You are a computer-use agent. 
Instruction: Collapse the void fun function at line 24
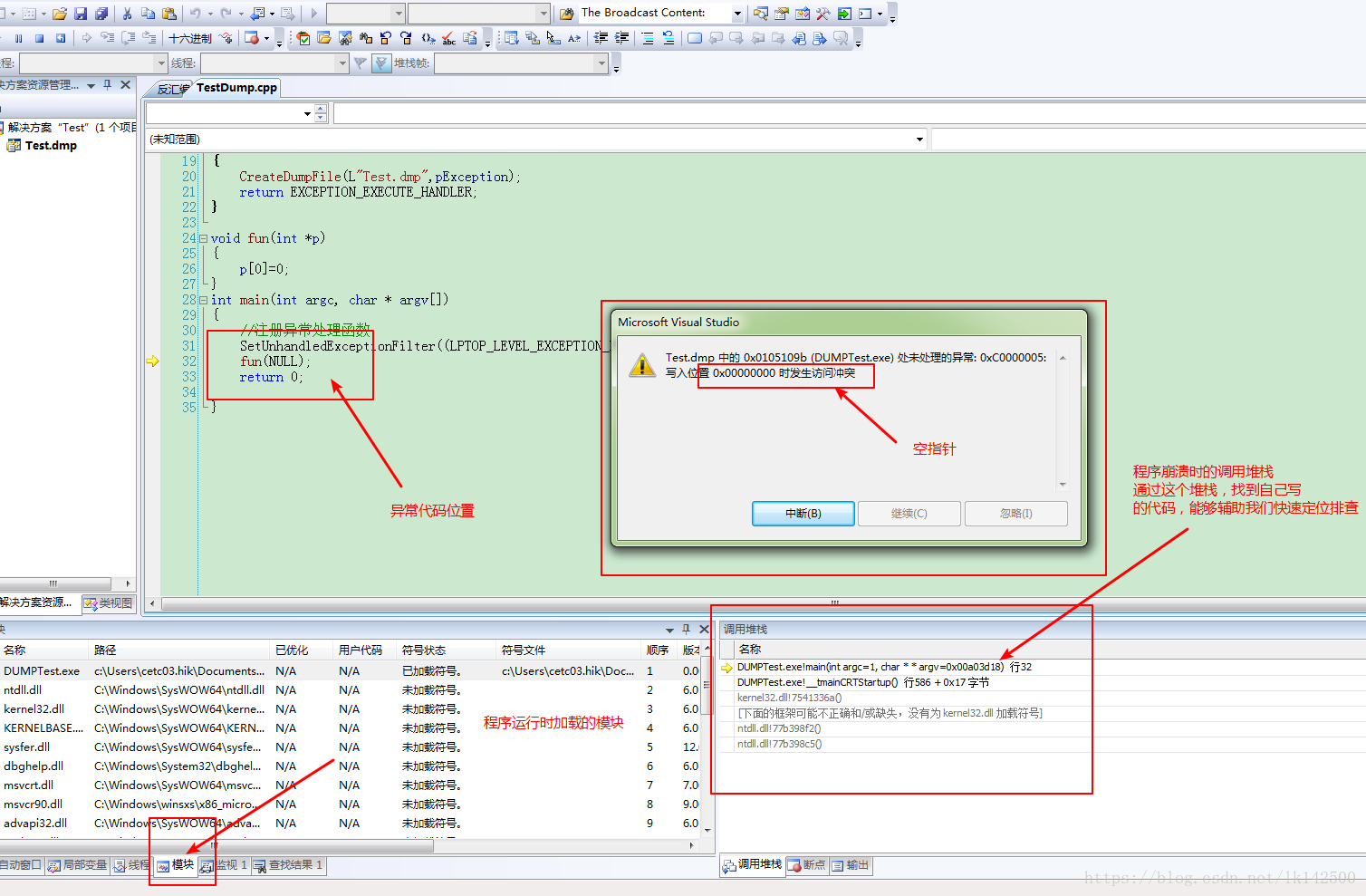[203, 238]
